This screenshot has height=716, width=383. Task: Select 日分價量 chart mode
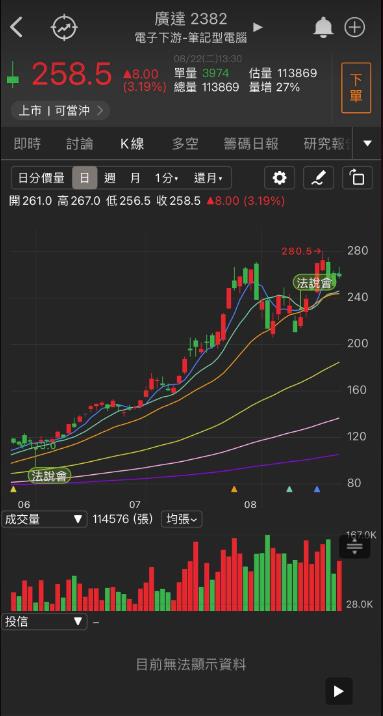coord(42,178)
